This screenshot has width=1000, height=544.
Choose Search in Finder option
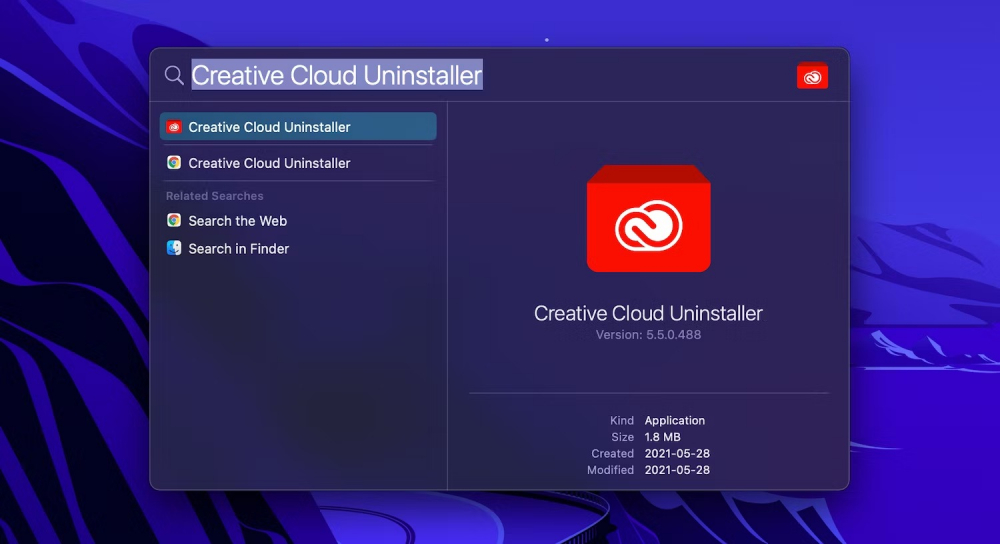238,249
